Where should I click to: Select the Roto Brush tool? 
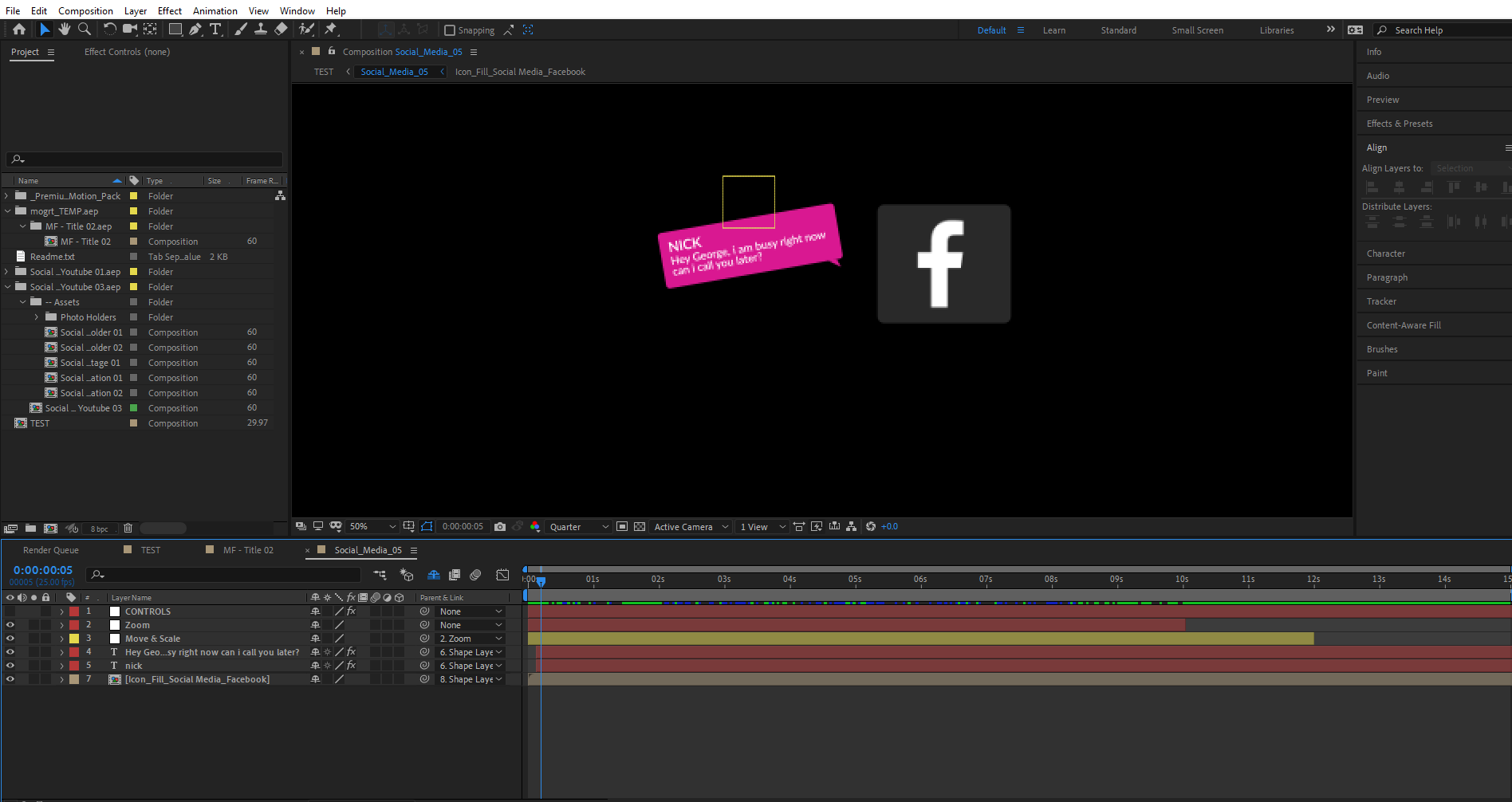tap(306, 29)
